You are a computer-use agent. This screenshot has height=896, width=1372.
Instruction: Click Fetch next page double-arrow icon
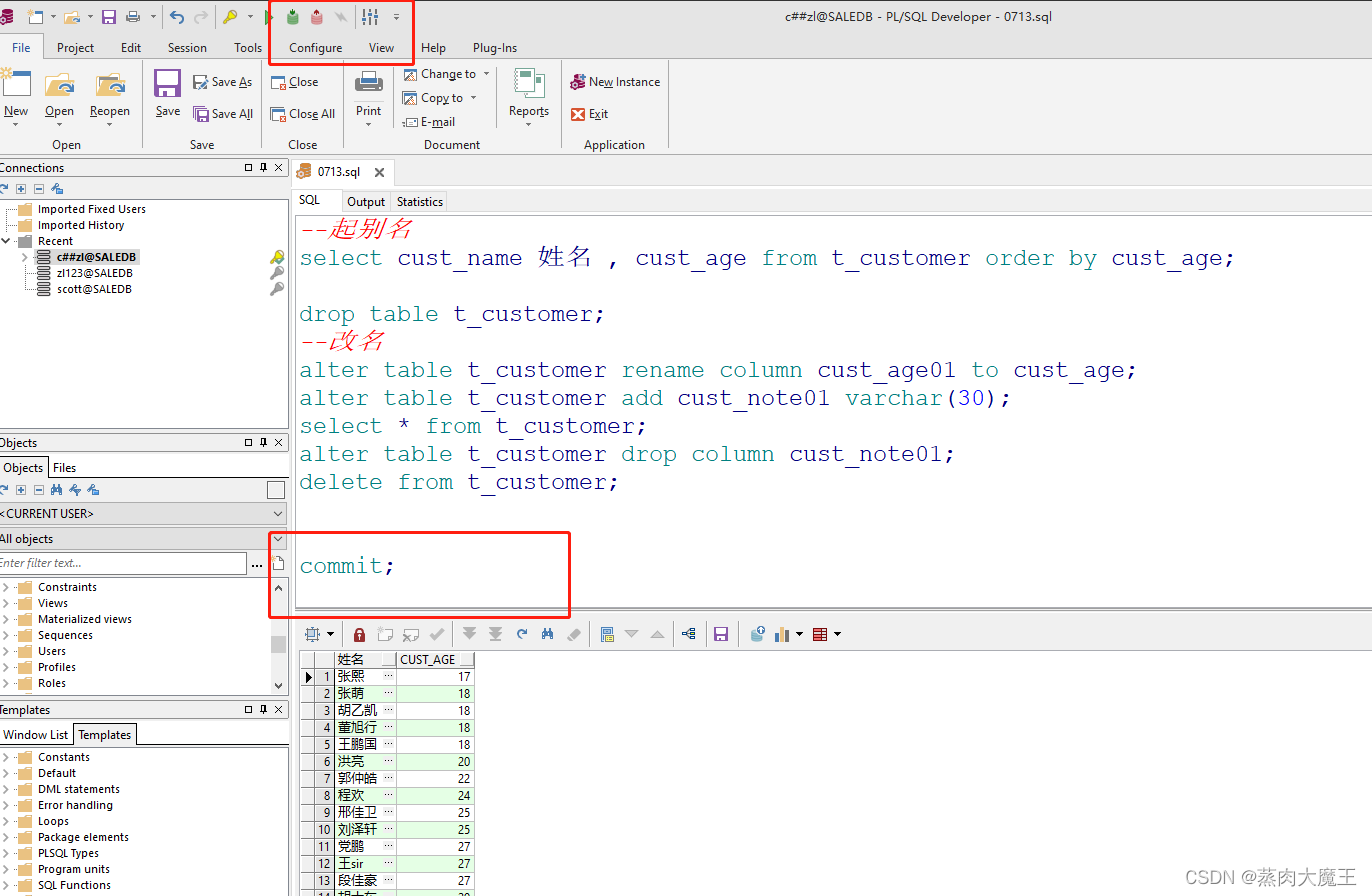pos(470,634)
